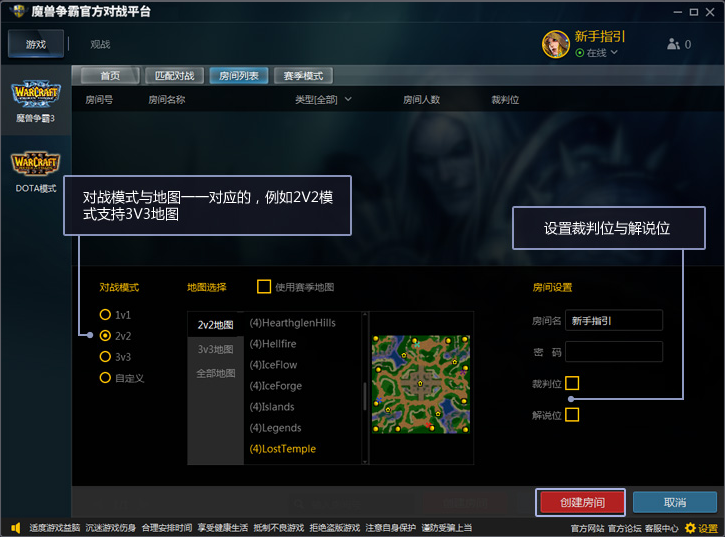Open the 游戏 main tab
The height and width of the screenshot is (537, 725).
tap(36, 44)
